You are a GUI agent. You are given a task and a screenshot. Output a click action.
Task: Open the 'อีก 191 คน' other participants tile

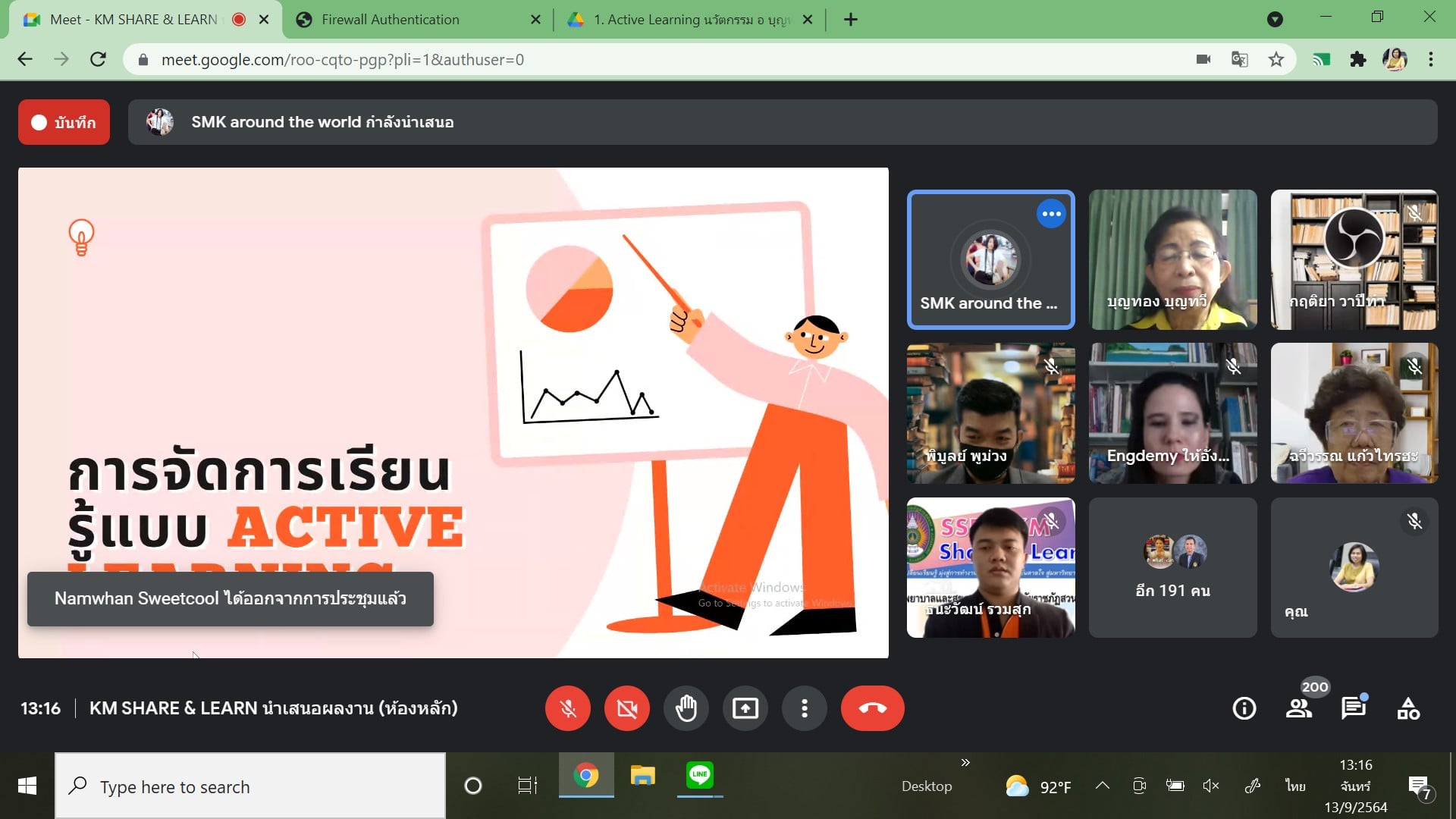[x=1172, y=567]
